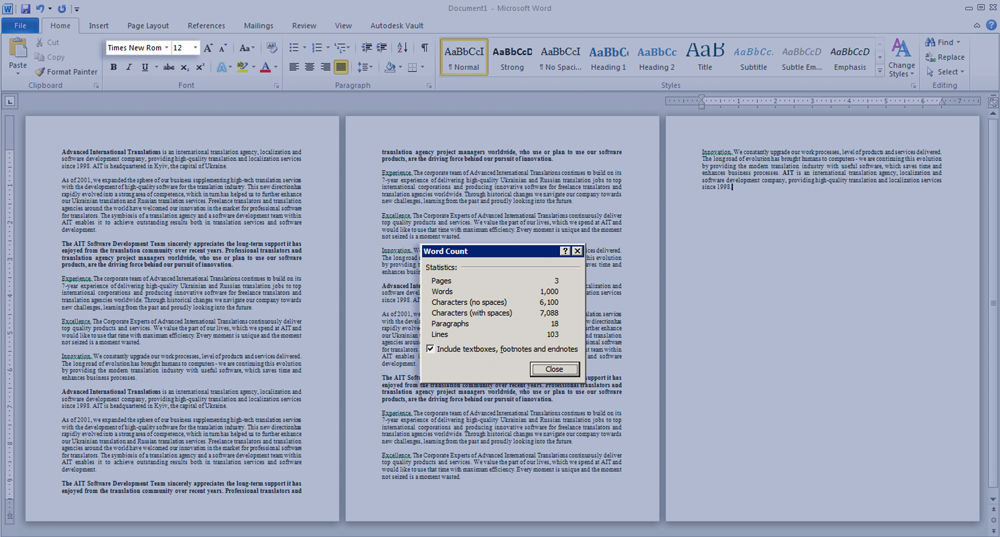
Task: Apply the red font color
Action: click(x=265, y=67)
